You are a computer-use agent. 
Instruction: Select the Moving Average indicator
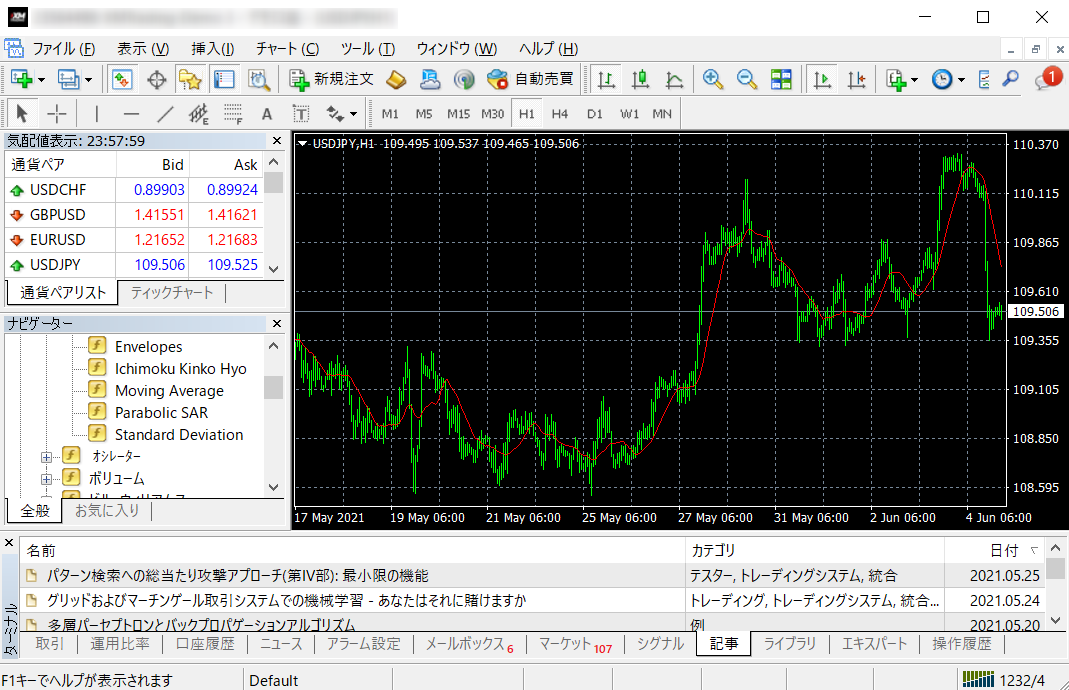point(169,391)
